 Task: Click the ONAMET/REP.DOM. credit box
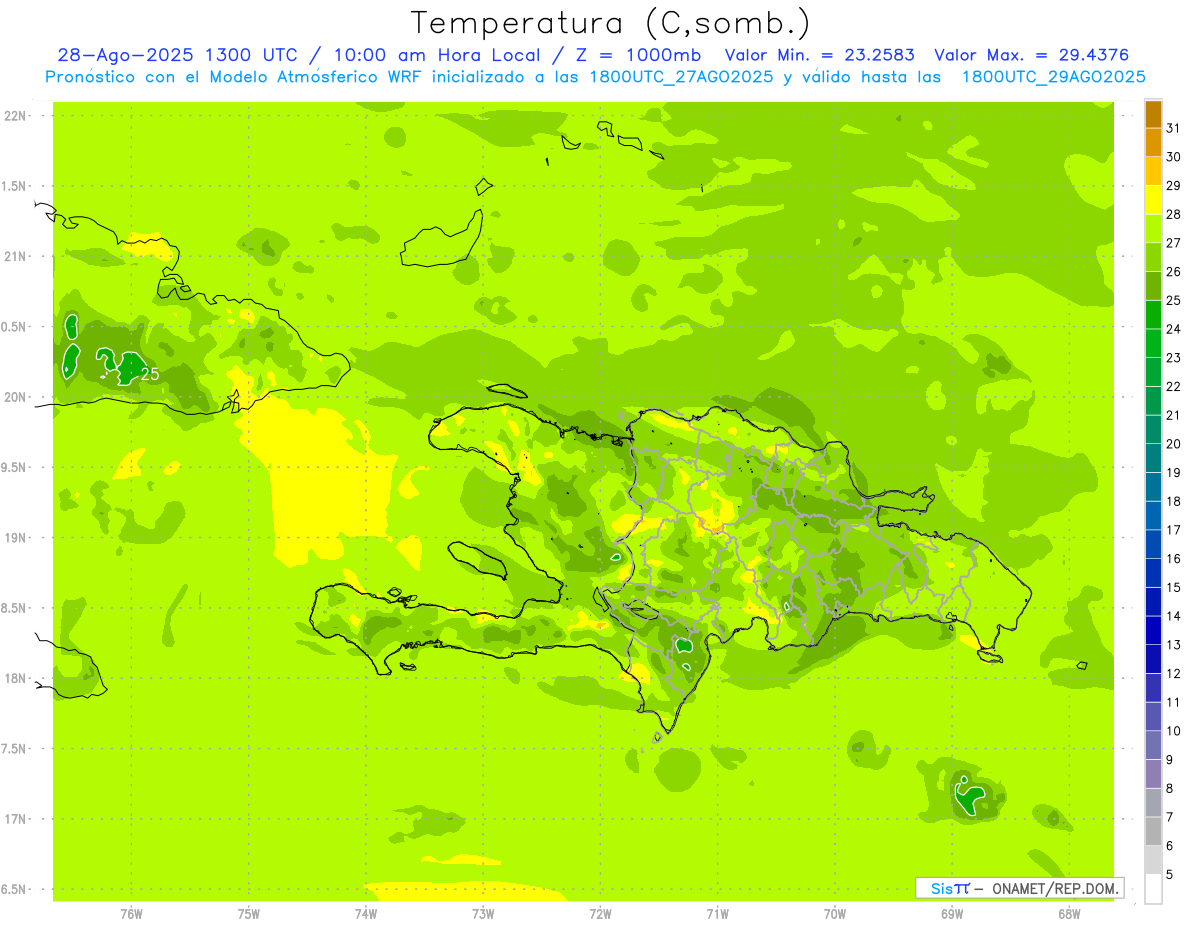click(1020, 888)
